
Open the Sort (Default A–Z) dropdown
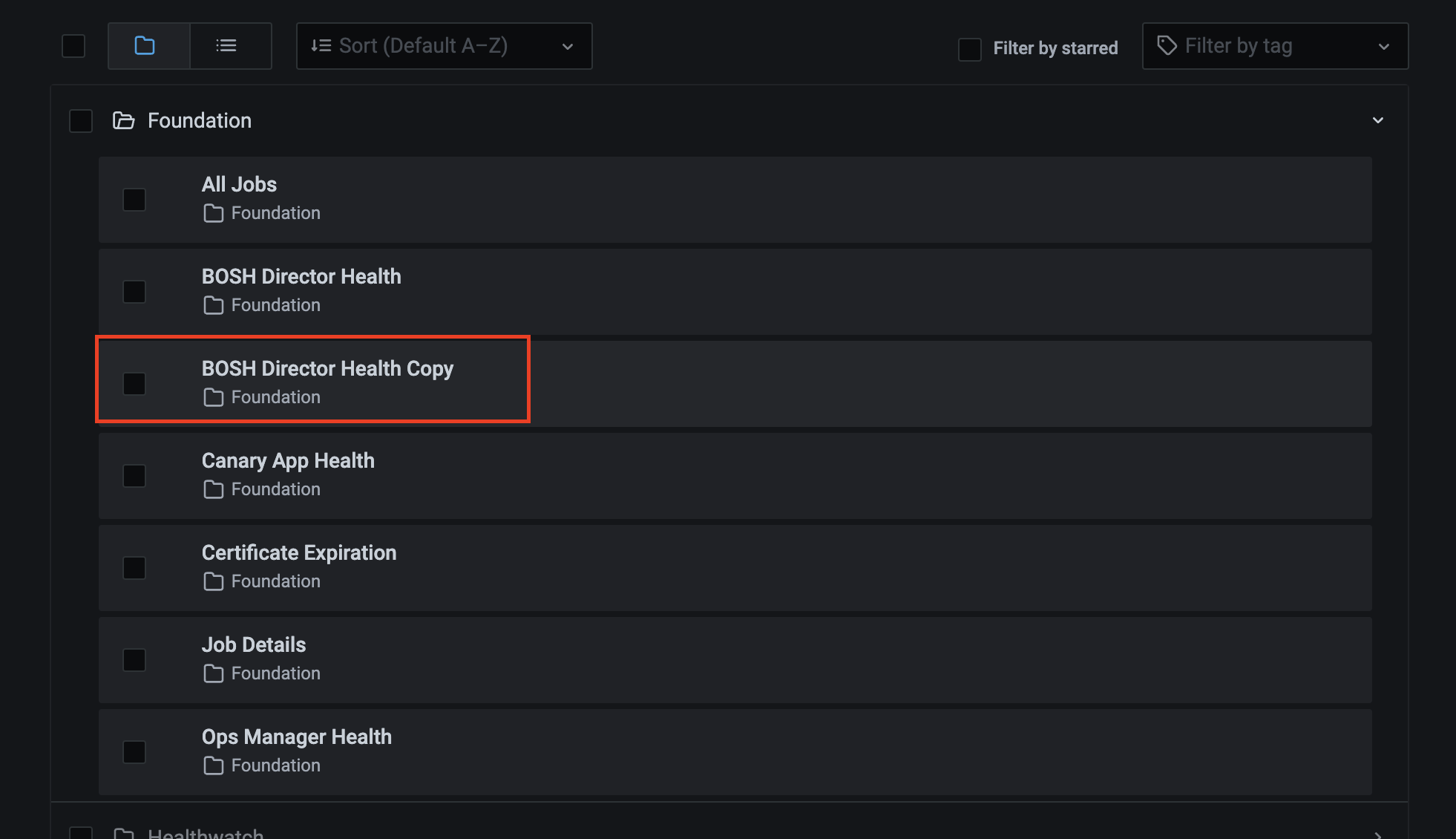click(x=444, y=46)
